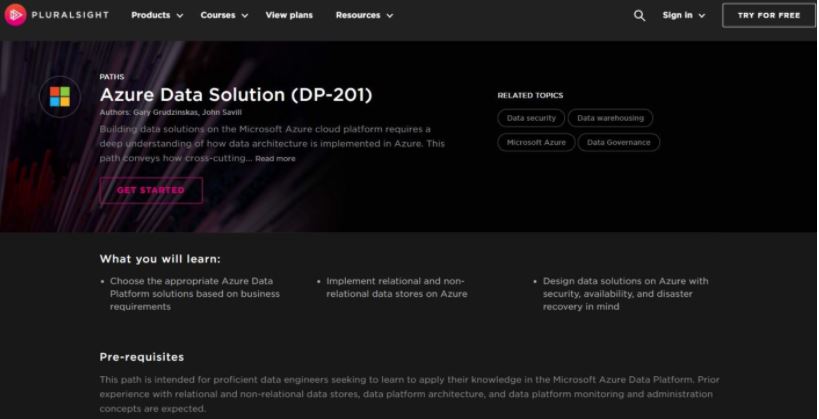Click the Pre-requisites section heading
Viewport: 819px width, 419px height.
(142, 357)
